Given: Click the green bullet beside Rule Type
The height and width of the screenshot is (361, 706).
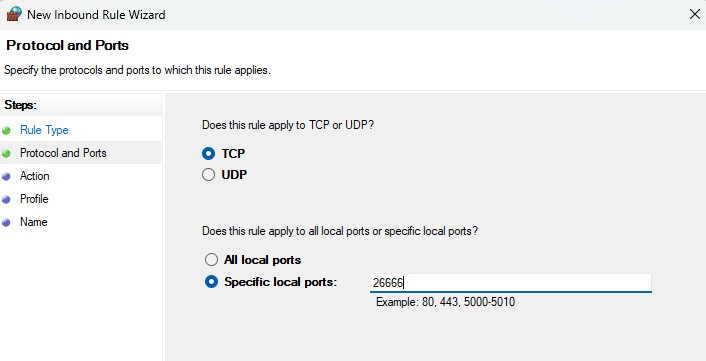Looking at the screenshot, I should (x=6, y=131).
